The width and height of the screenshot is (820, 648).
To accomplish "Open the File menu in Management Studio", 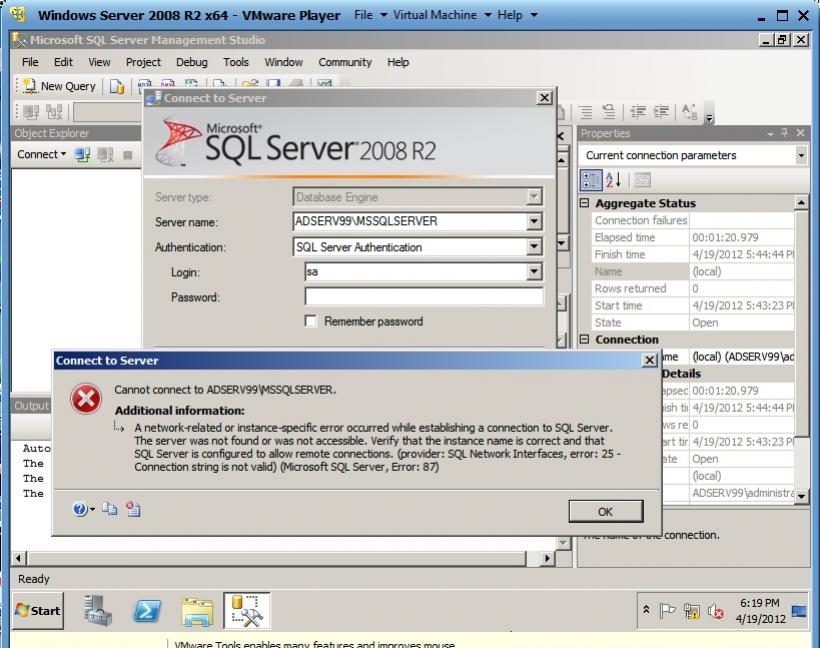I will click(x=30, y=62).
